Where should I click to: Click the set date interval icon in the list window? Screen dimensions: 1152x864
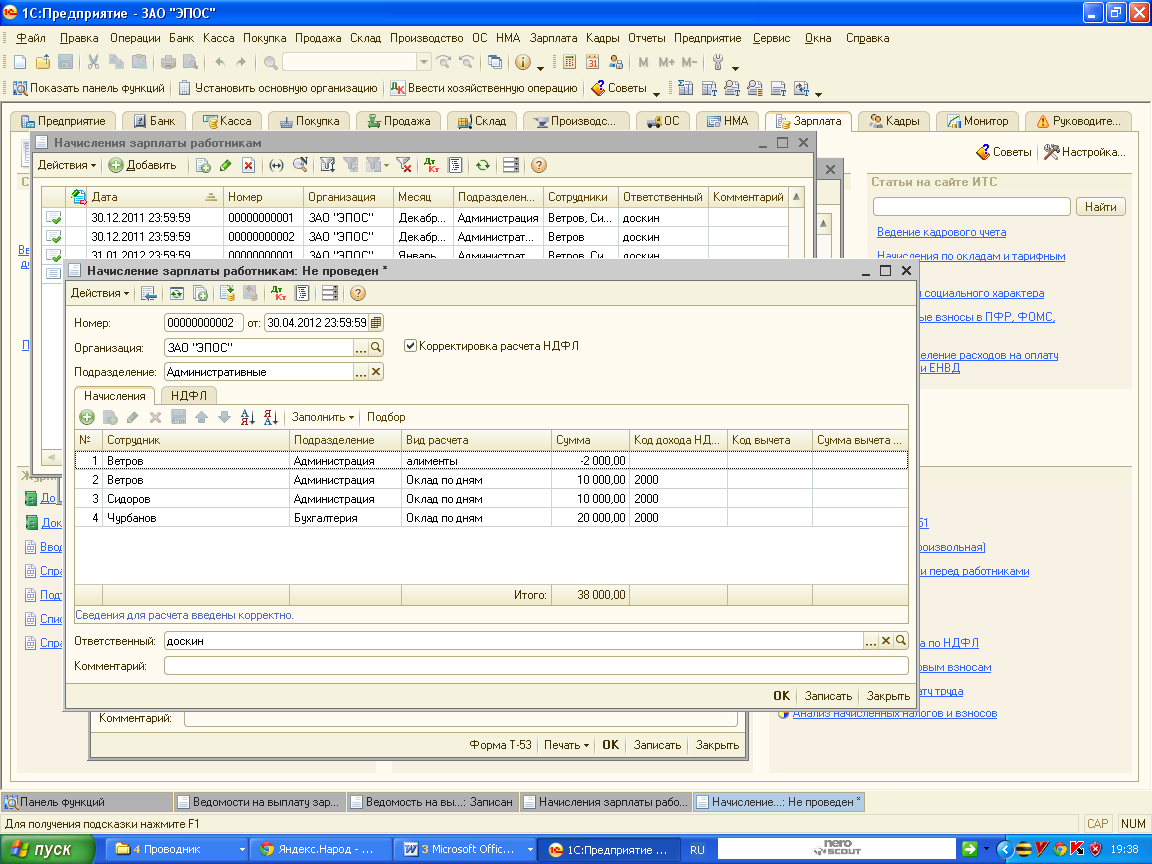click(276, 165)
